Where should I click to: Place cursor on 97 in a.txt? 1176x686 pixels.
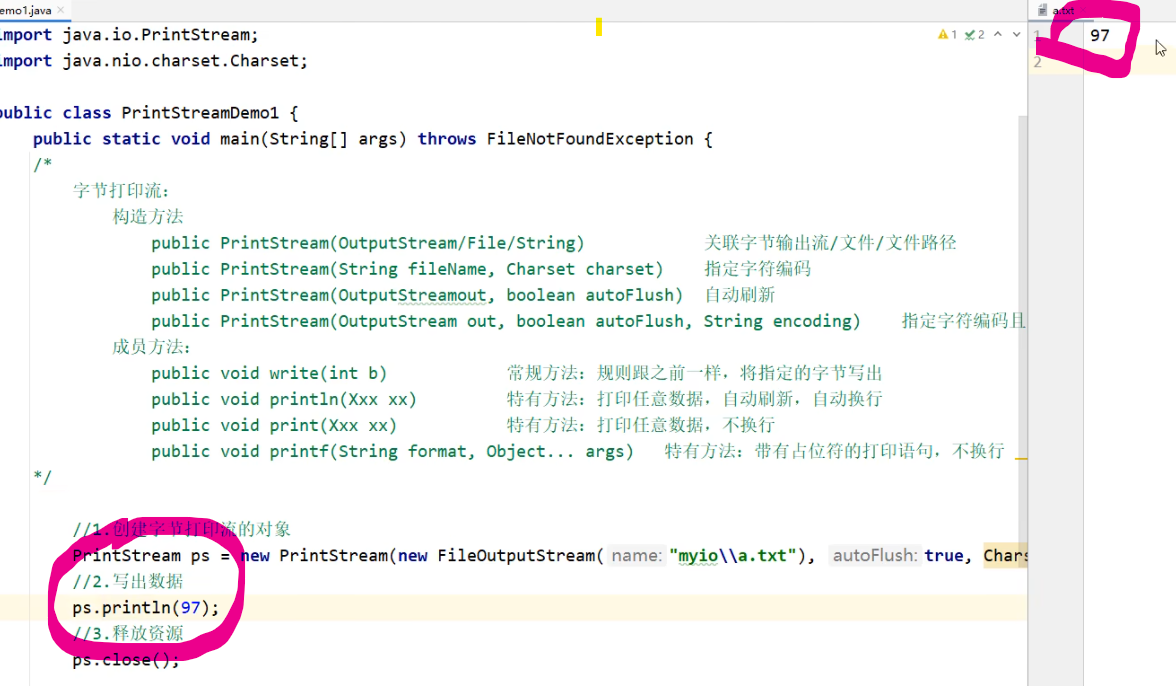pyautogui.click(x=1100, y=35)
